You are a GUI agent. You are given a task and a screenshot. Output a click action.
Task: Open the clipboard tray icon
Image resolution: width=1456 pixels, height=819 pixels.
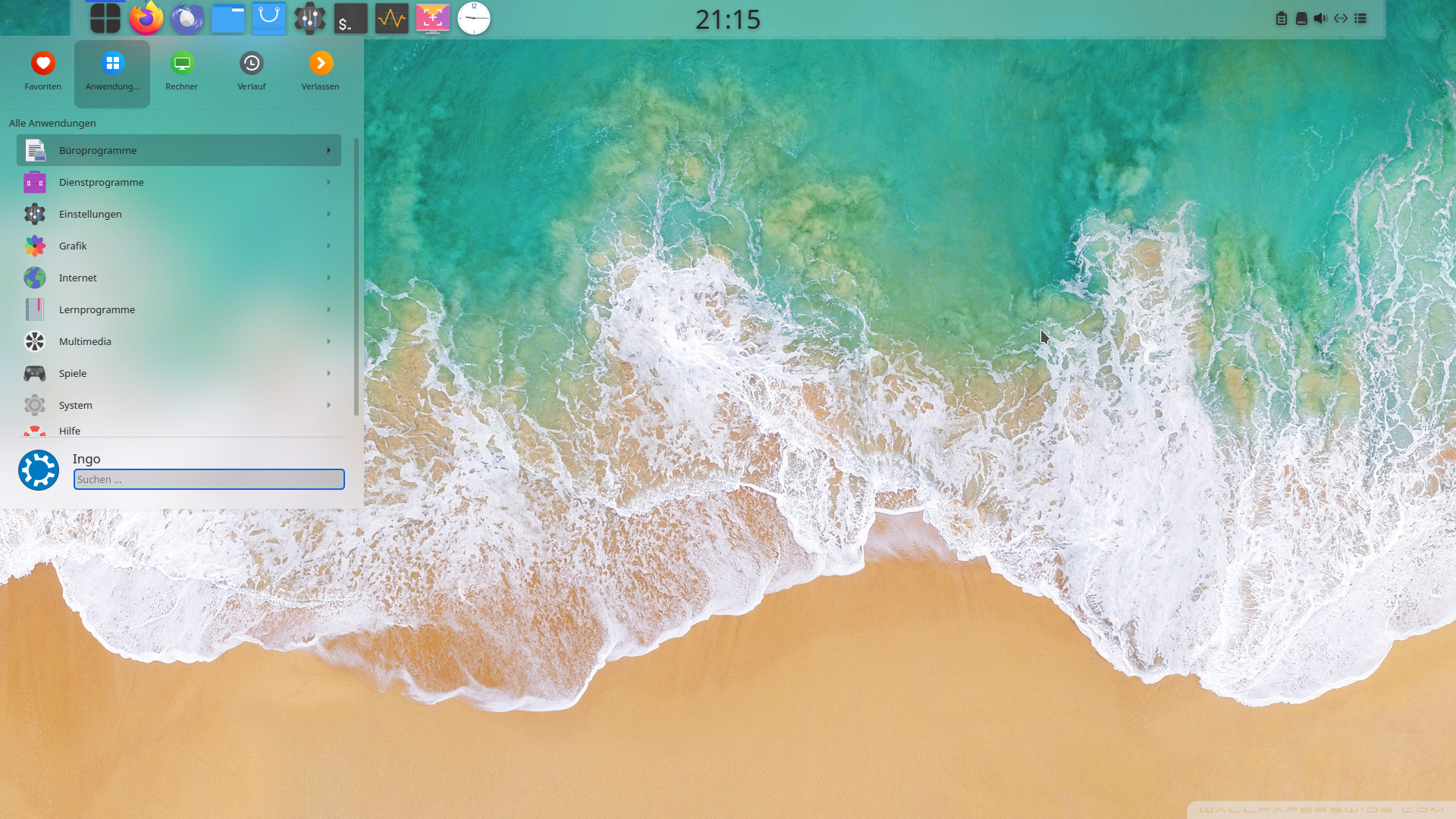[x=1281, y=18]
